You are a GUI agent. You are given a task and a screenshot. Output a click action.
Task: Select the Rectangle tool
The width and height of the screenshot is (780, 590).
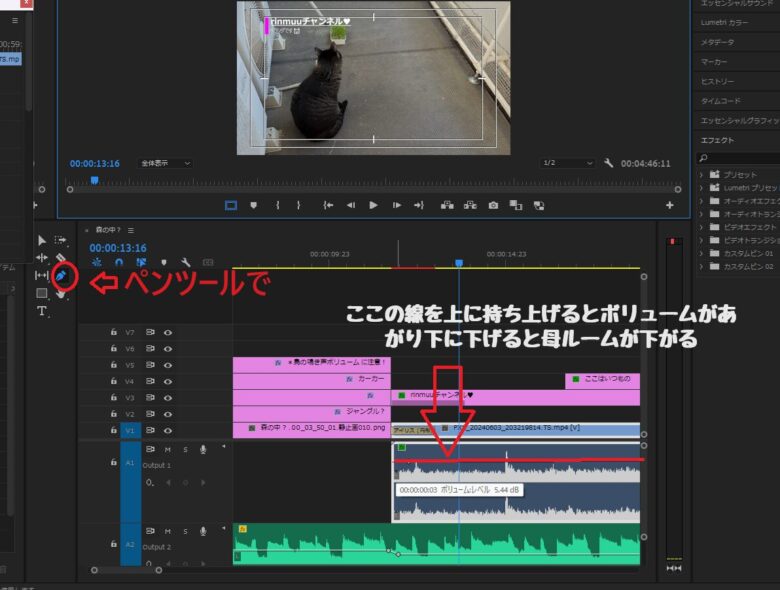(x=42, y=293)
